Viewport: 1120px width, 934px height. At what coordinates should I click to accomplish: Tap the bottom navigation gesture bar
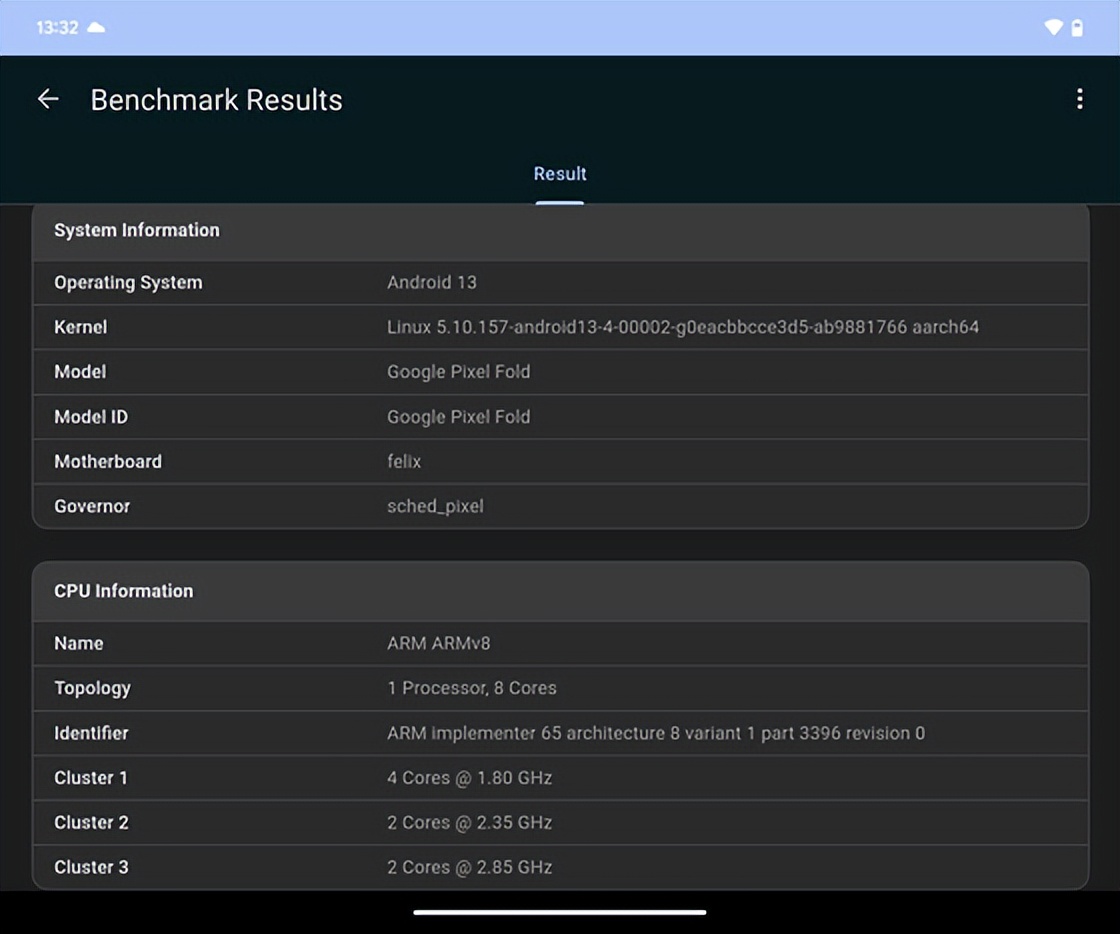click(x=560, y=912)
